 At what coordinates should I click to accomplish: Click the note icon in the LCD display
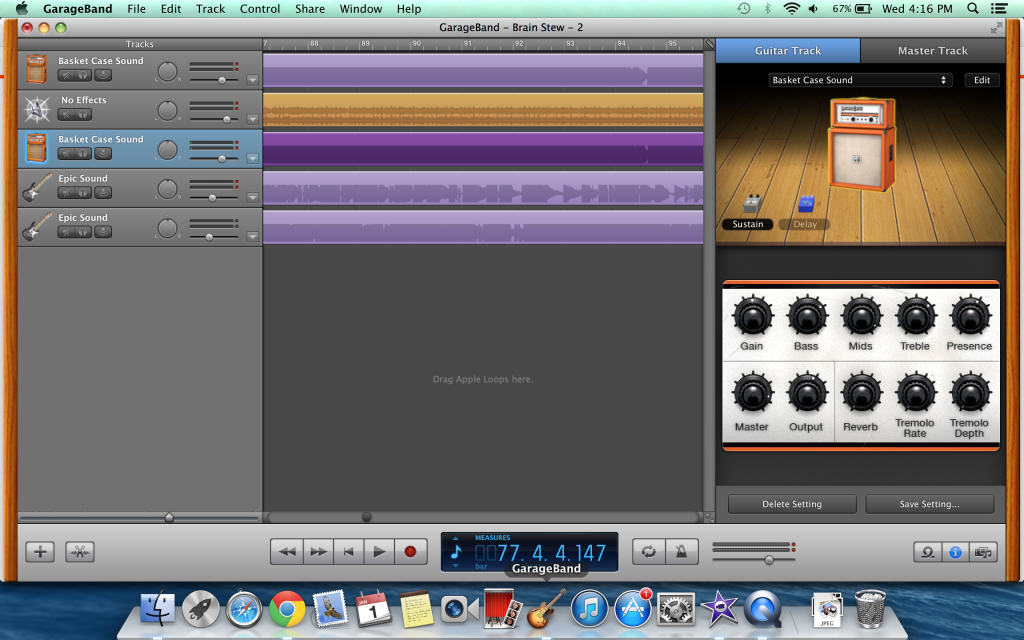click(456, 552)
